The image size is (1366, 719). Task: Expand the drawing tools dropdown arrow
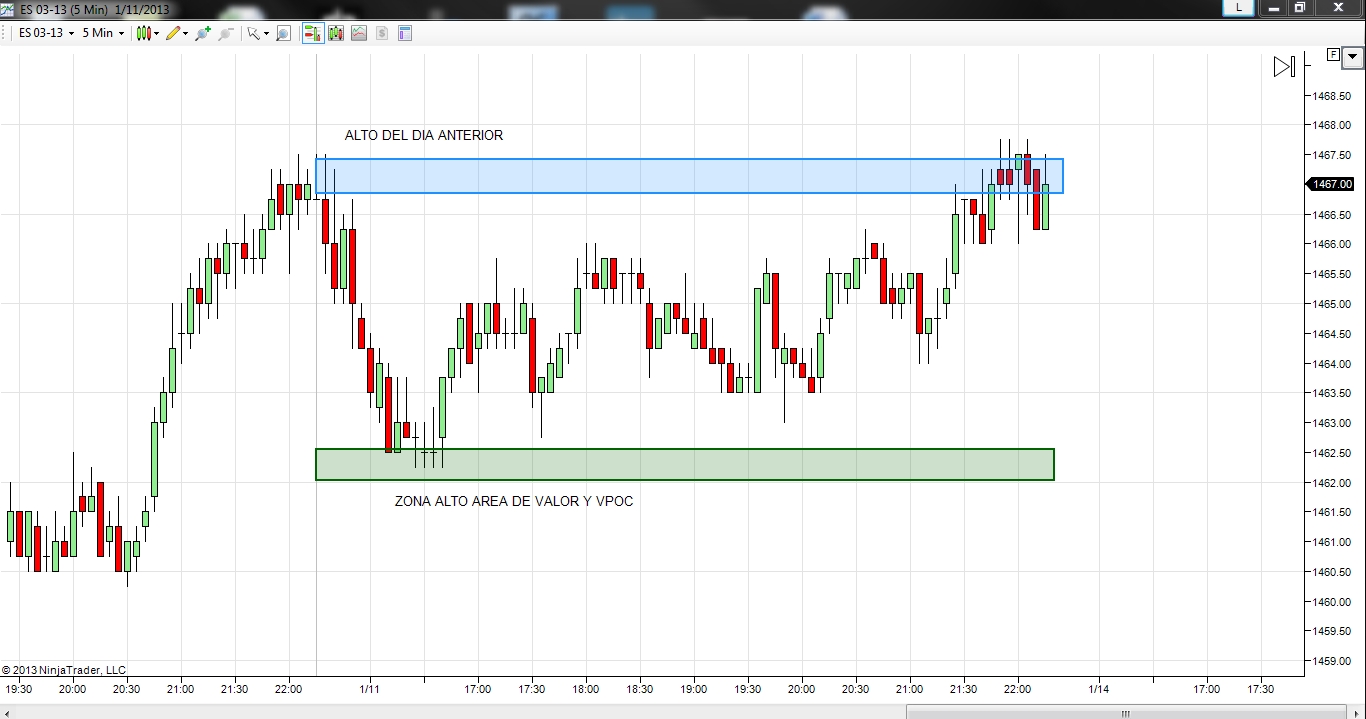185,33
